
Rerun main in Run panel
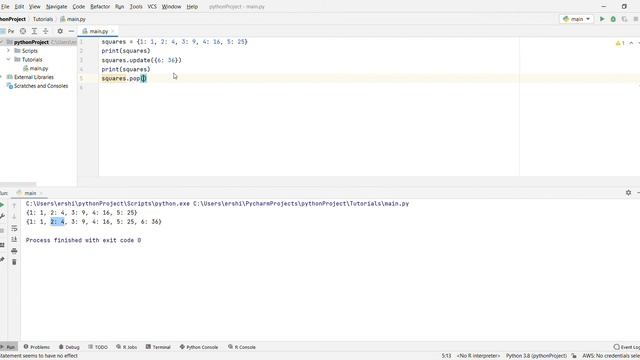click(x=2, y=205)
